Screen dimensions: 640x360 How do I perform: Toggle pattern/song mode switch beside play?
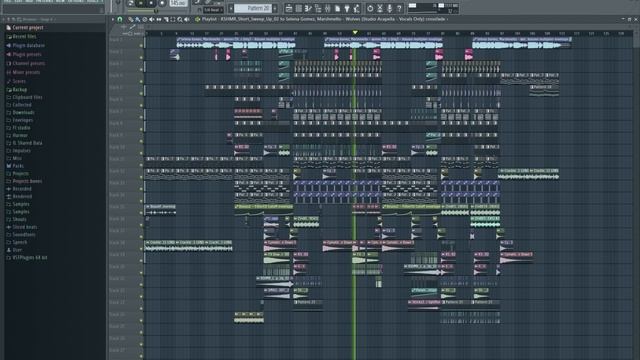click(131, 3)
